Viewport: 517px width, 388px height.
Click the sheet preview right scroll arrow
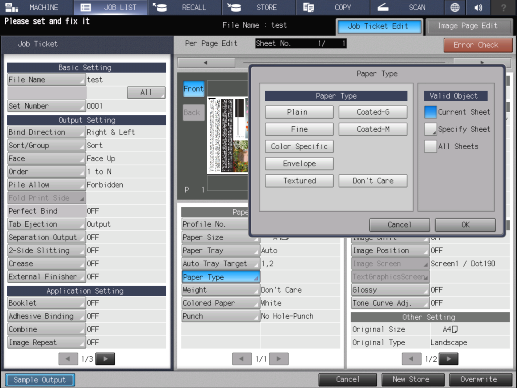482,62
